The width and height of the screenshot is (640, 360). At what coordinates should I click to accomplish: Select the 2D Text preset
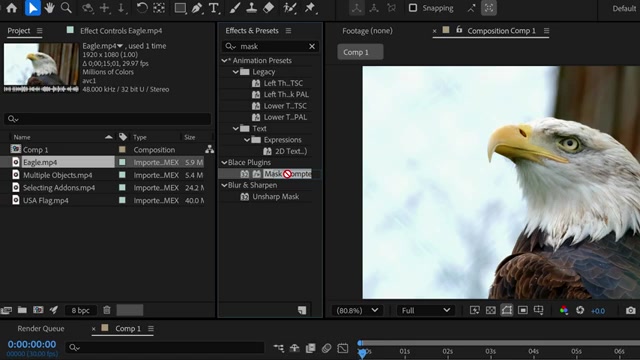(291, 151)
